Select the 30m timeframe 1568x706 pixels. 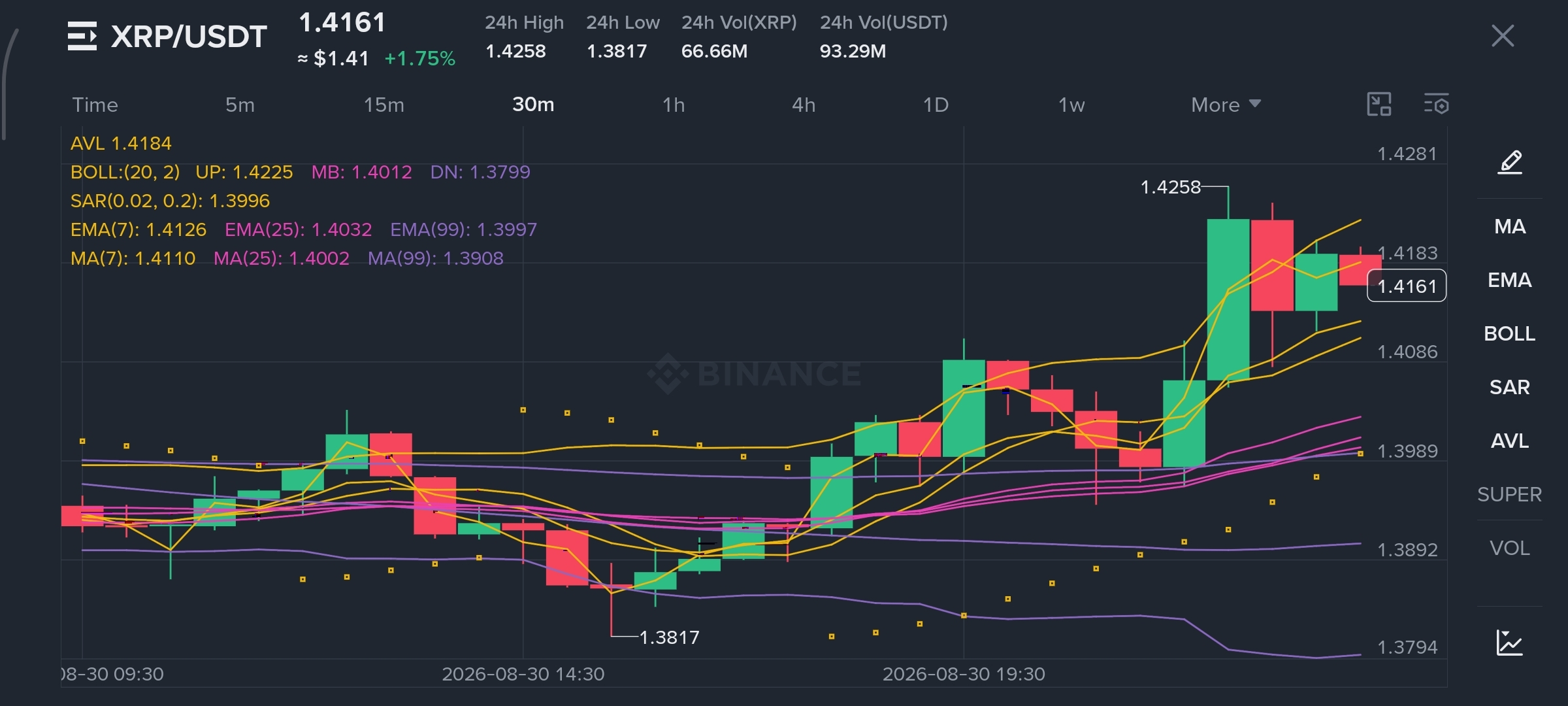coord(533,105)
